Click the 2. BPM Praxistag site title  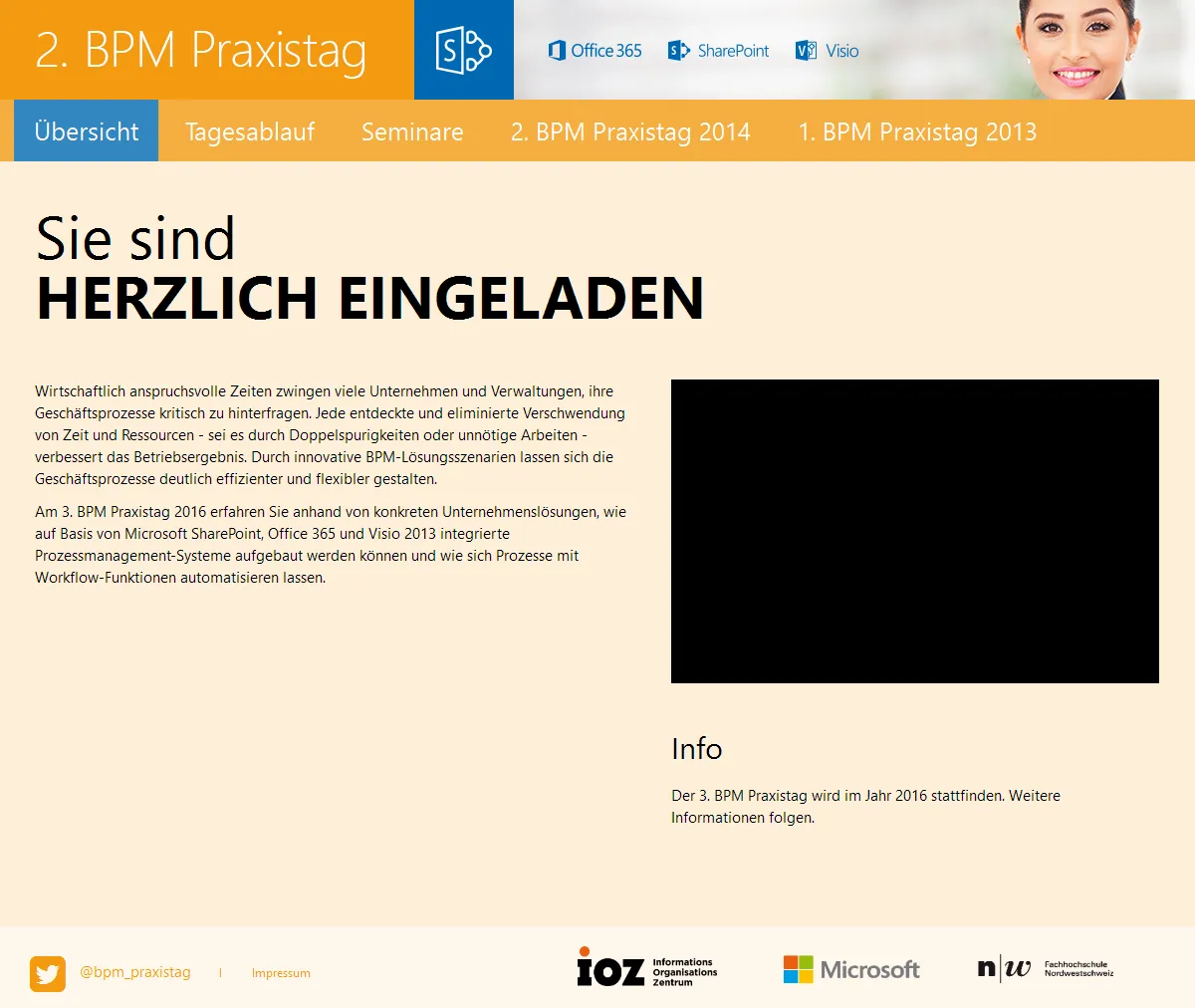pos(201,51)
